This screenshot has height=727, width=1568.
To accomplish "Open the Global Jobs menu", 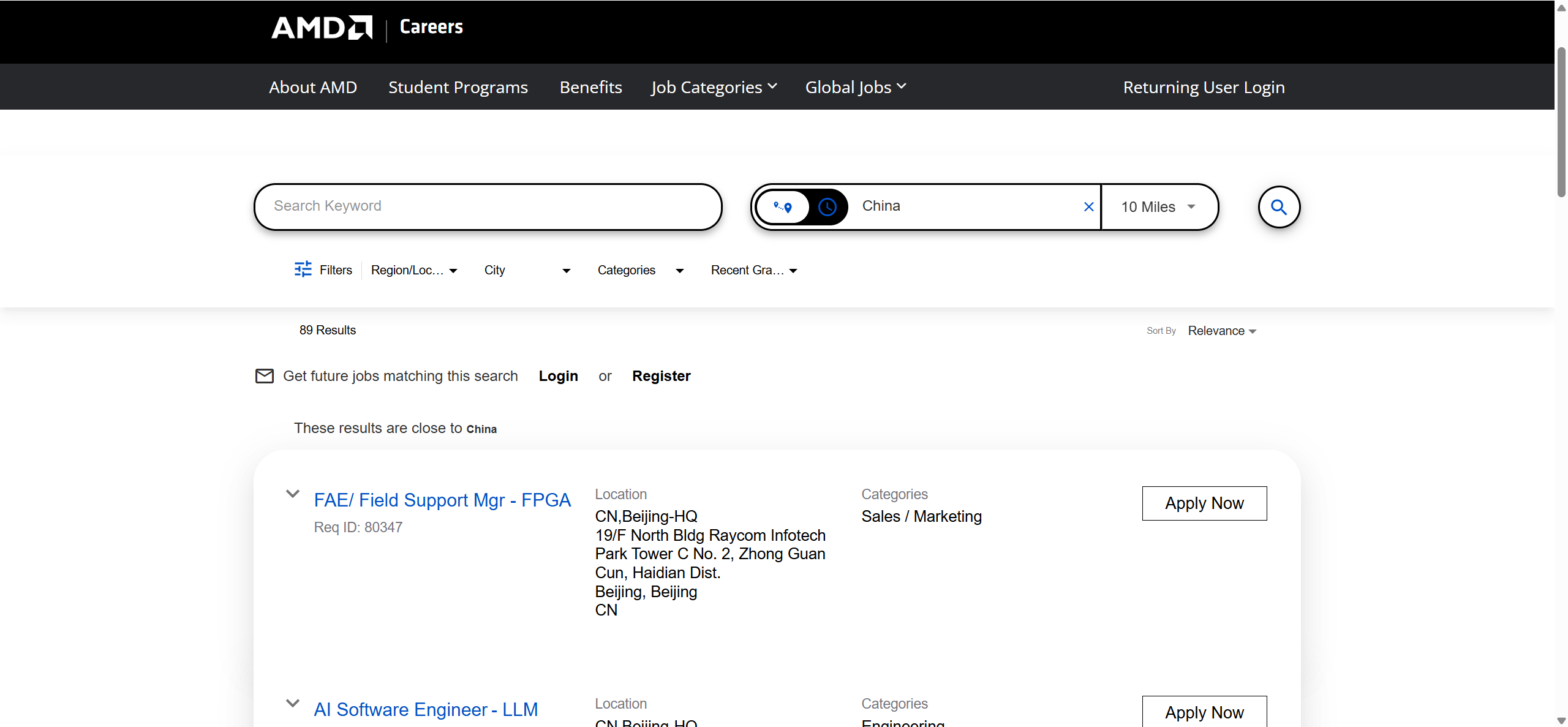I will (855, 87).
